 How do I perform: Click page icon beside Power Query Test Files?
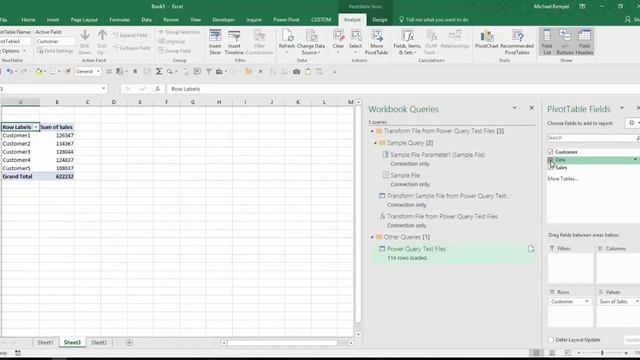tap(531, 249)
